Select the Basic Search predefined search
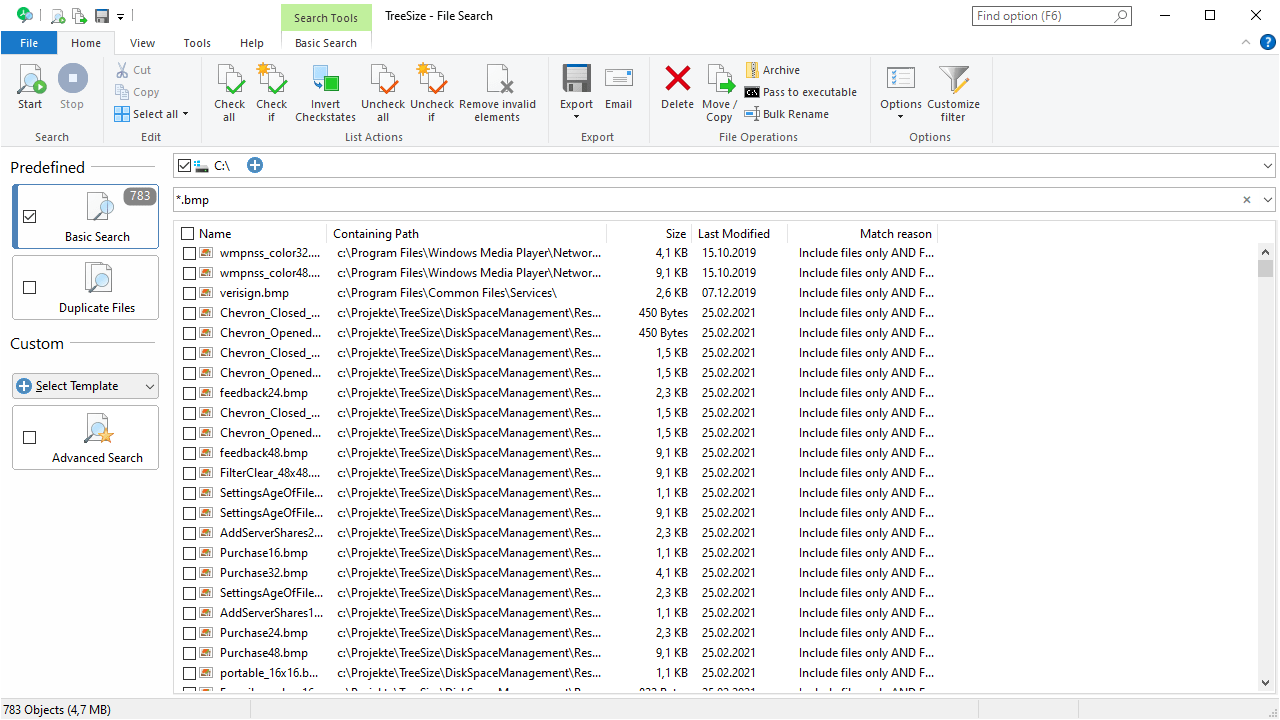 coord(86,216)
